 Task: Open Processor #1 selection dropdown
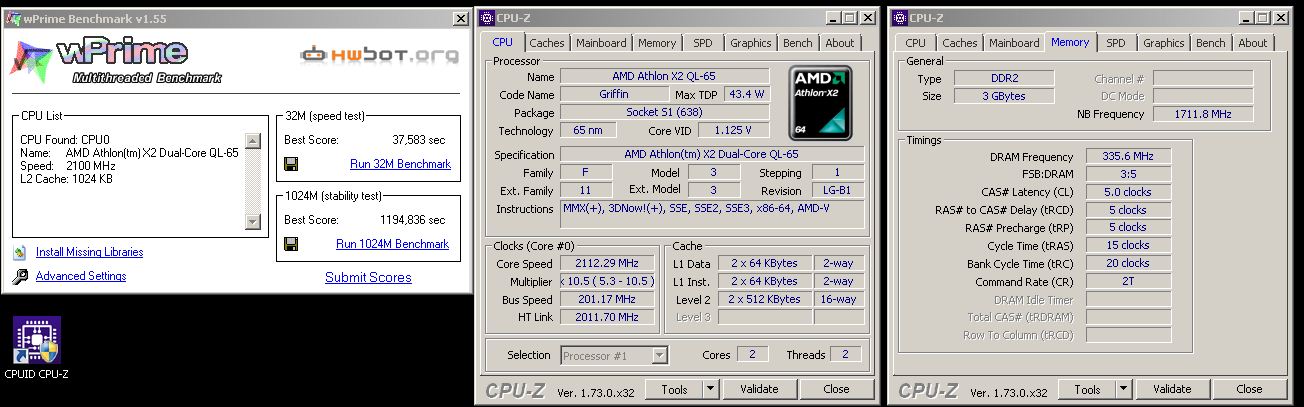[x=614, y=355]
